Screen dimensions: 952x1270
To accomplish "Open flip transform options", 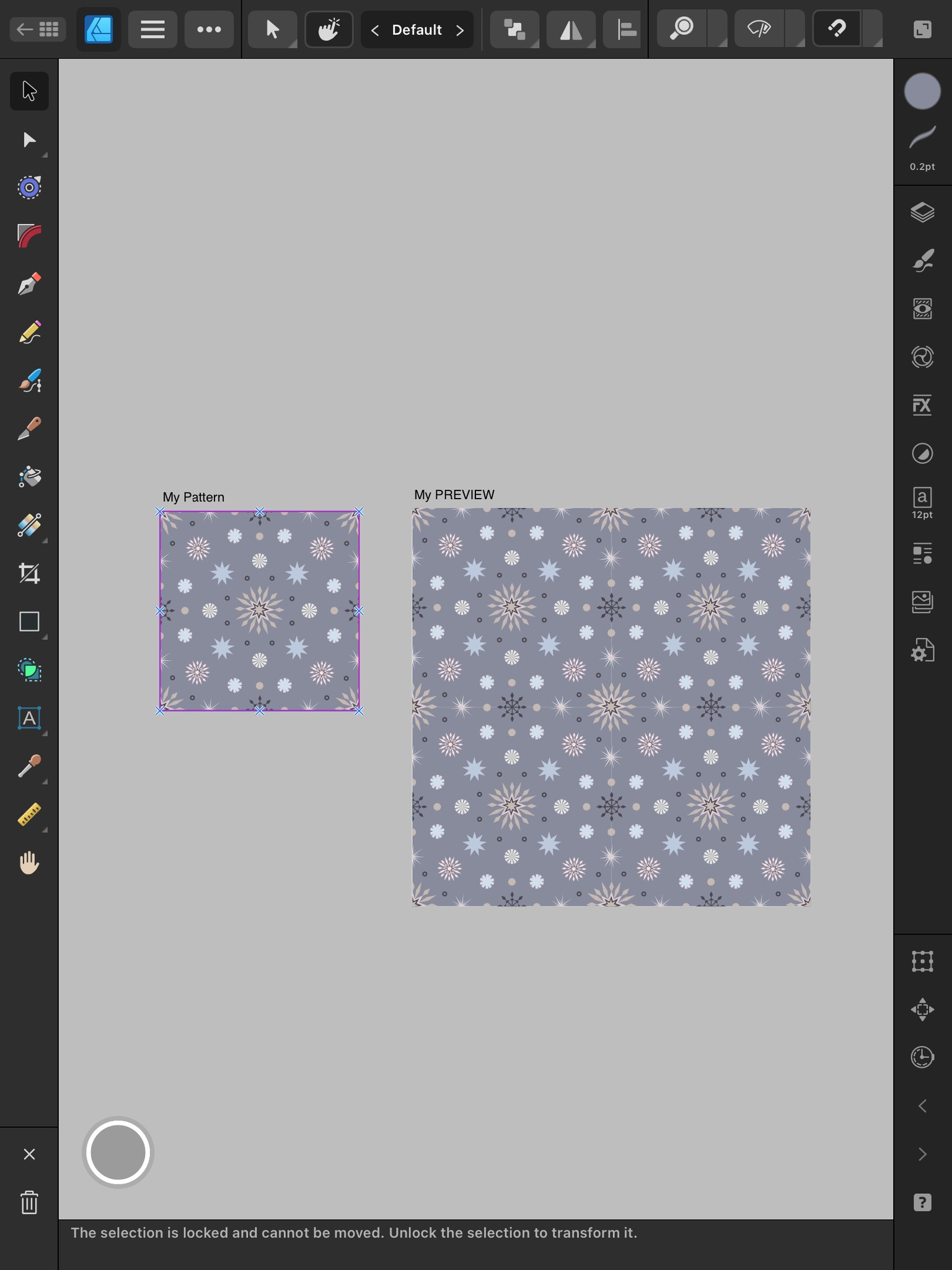I will pyautogui.click(x=571, y=29).
